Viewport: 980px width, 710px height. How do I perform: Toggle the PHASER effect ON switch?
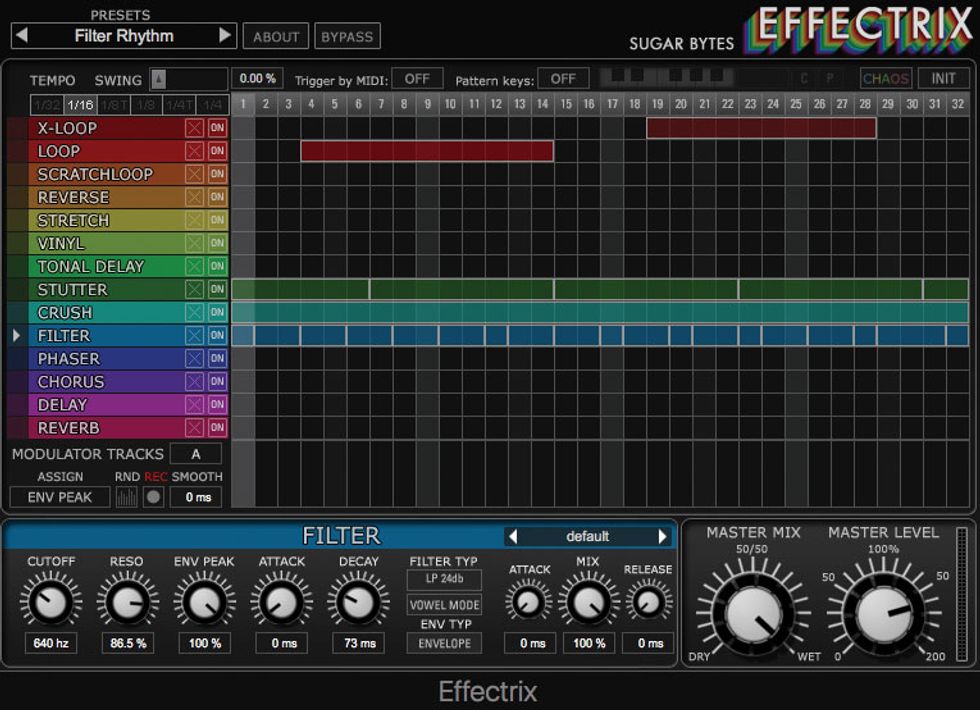point(218,359)
